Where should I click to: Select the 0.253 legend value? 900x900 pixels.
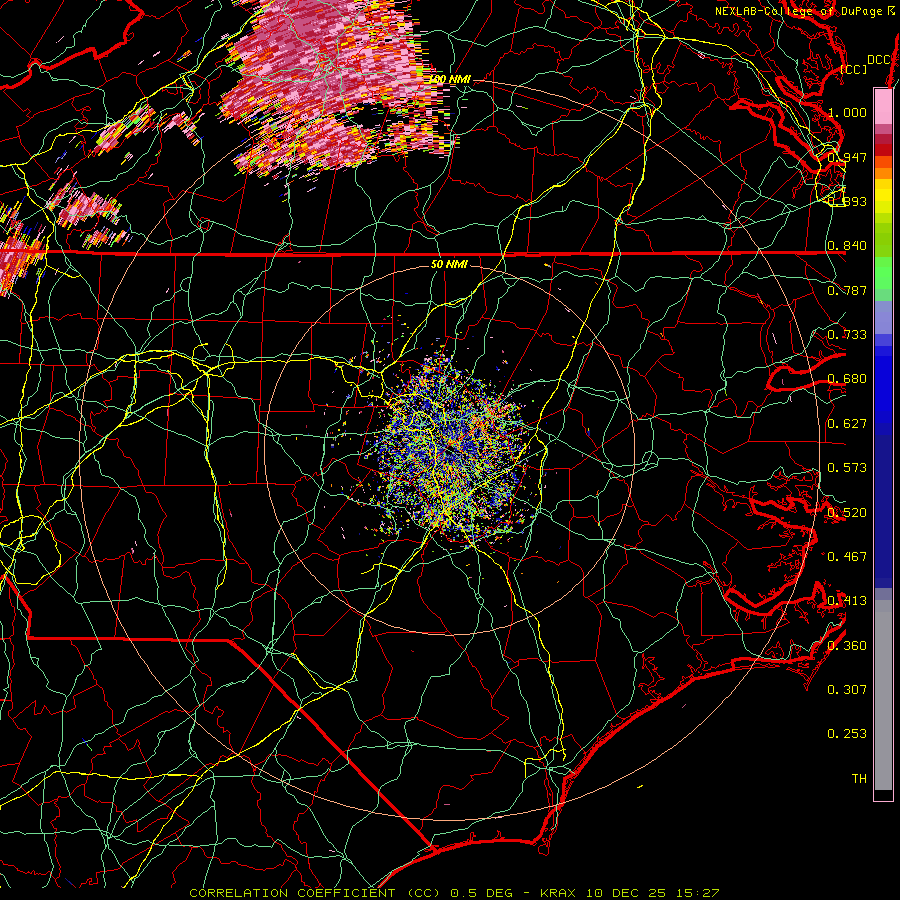coord(847,734)
